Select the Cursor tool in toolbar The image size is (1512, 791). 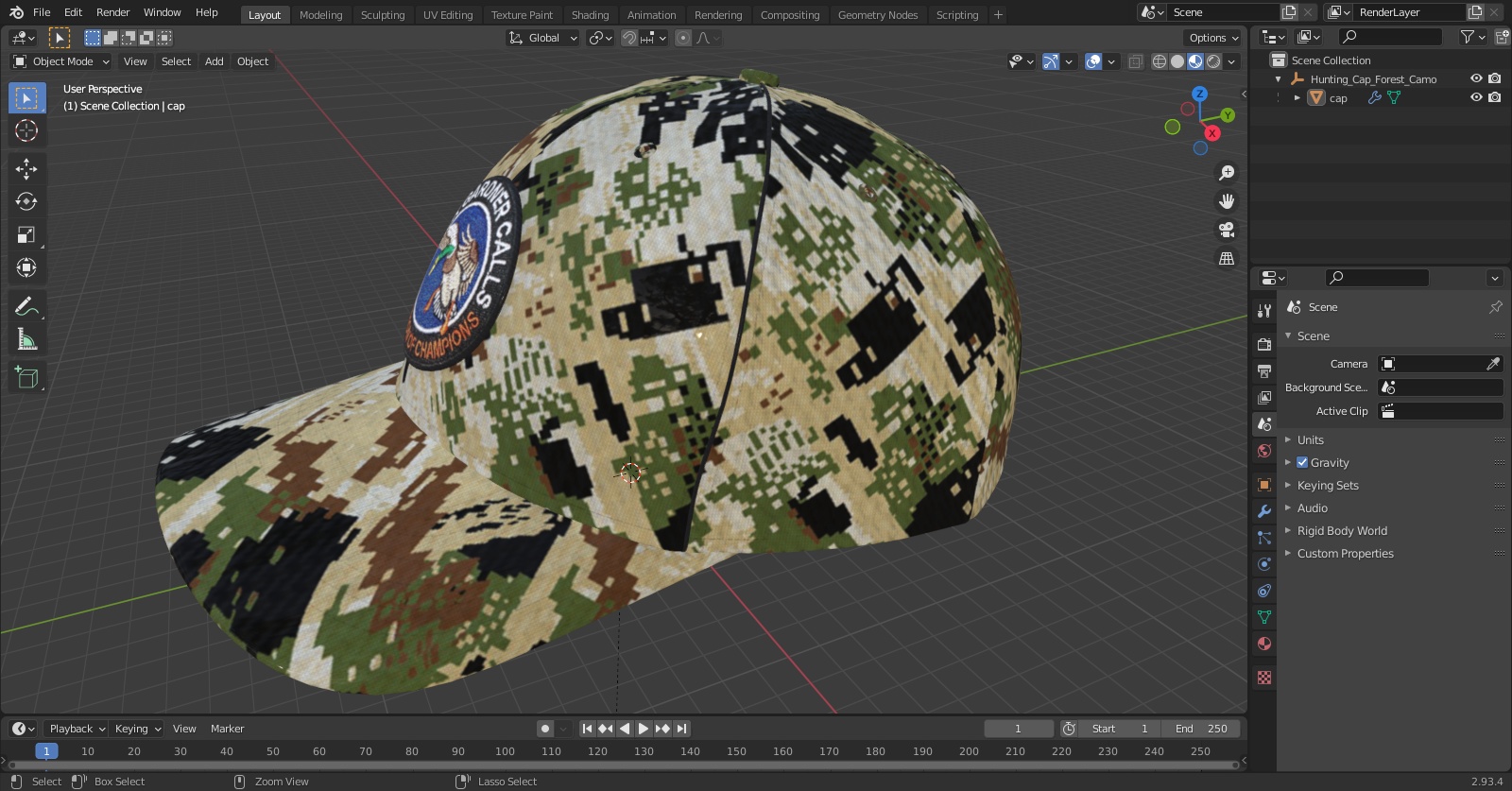[26, 130]
